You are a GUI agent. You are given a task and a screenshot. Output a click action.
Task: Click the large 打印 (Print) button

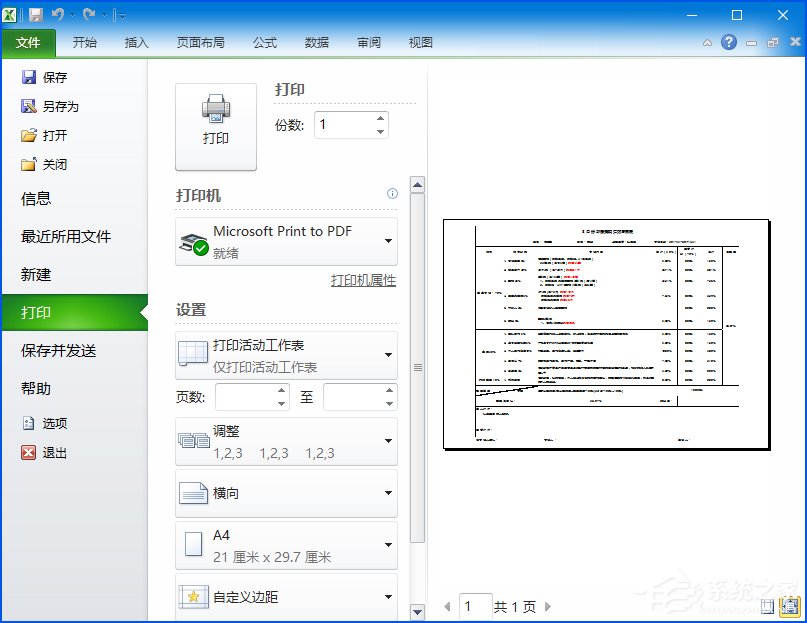click(215, 122)
